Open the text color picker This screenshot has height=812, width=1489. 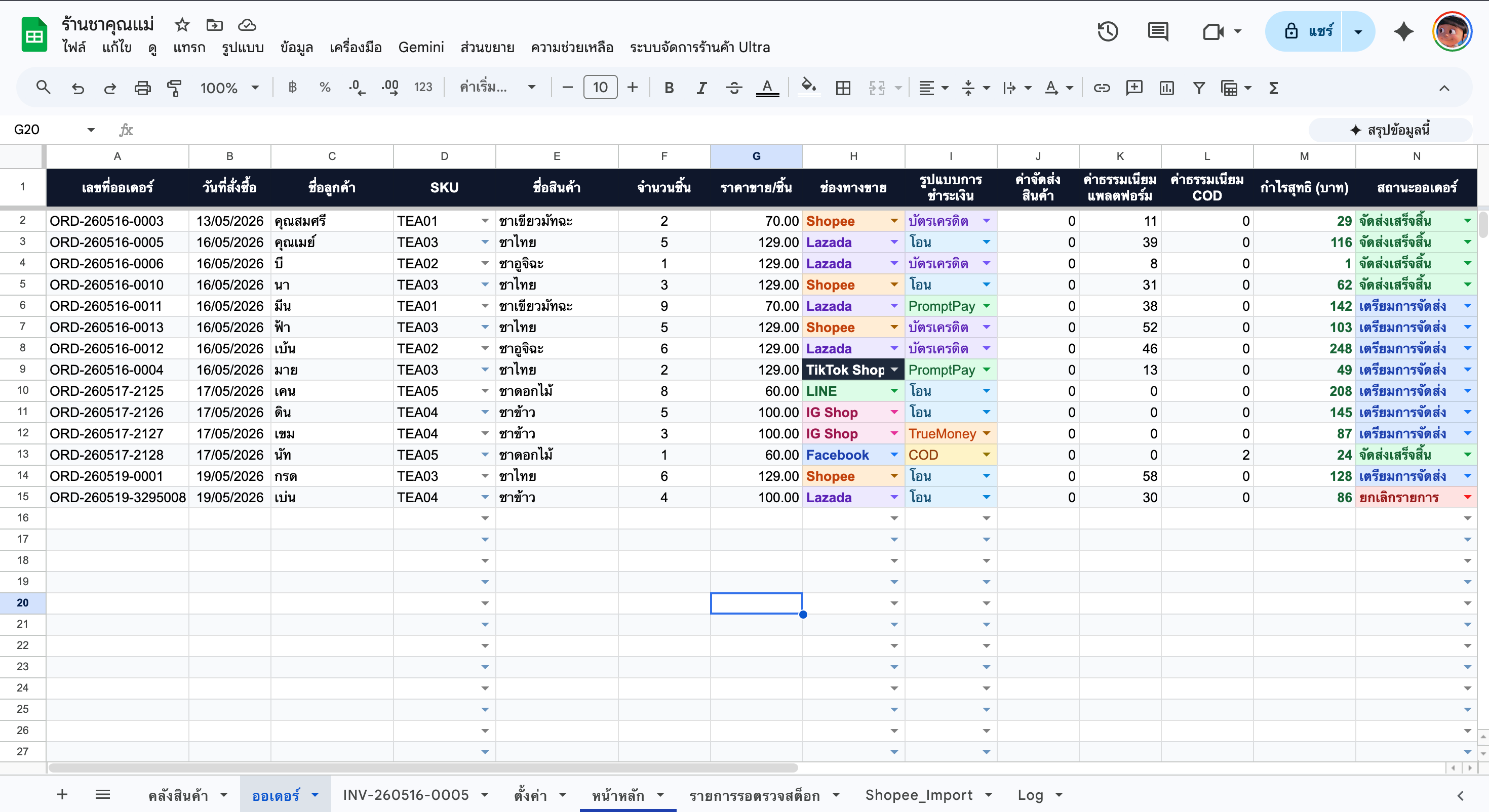point(767,88)
